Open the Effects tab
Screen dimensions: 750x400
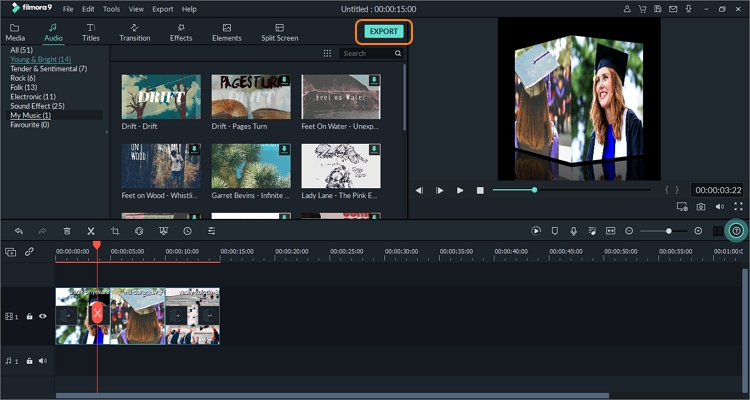pos(181,33)
